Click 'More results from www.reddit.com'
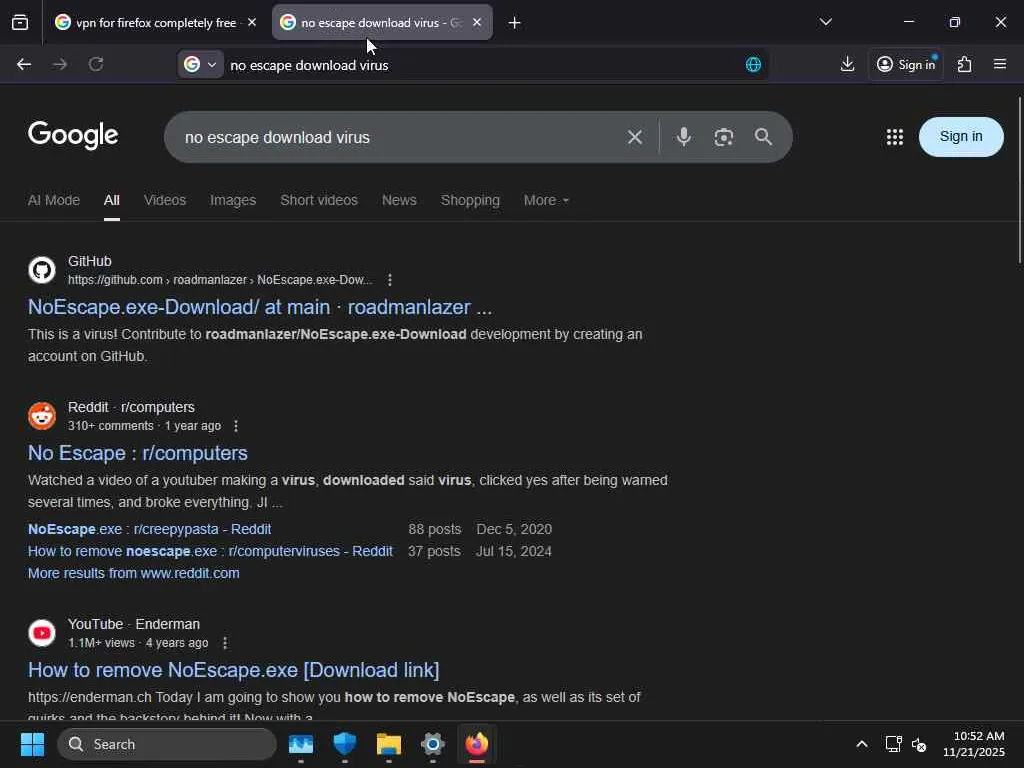The height and width of the screenshot is (768, 1024). click(134, 573)
